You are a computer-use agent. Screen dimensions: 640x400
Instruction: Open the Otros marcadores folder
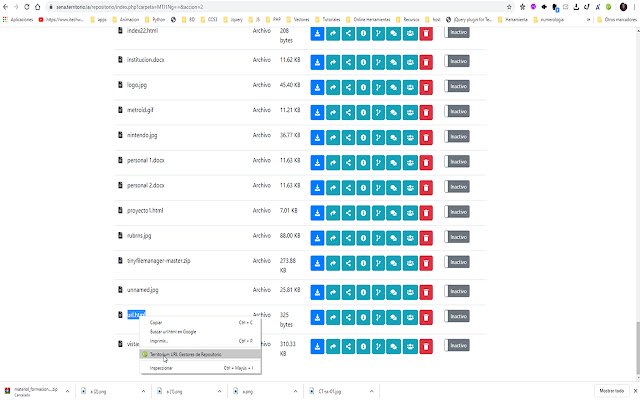tap(616, 19)
